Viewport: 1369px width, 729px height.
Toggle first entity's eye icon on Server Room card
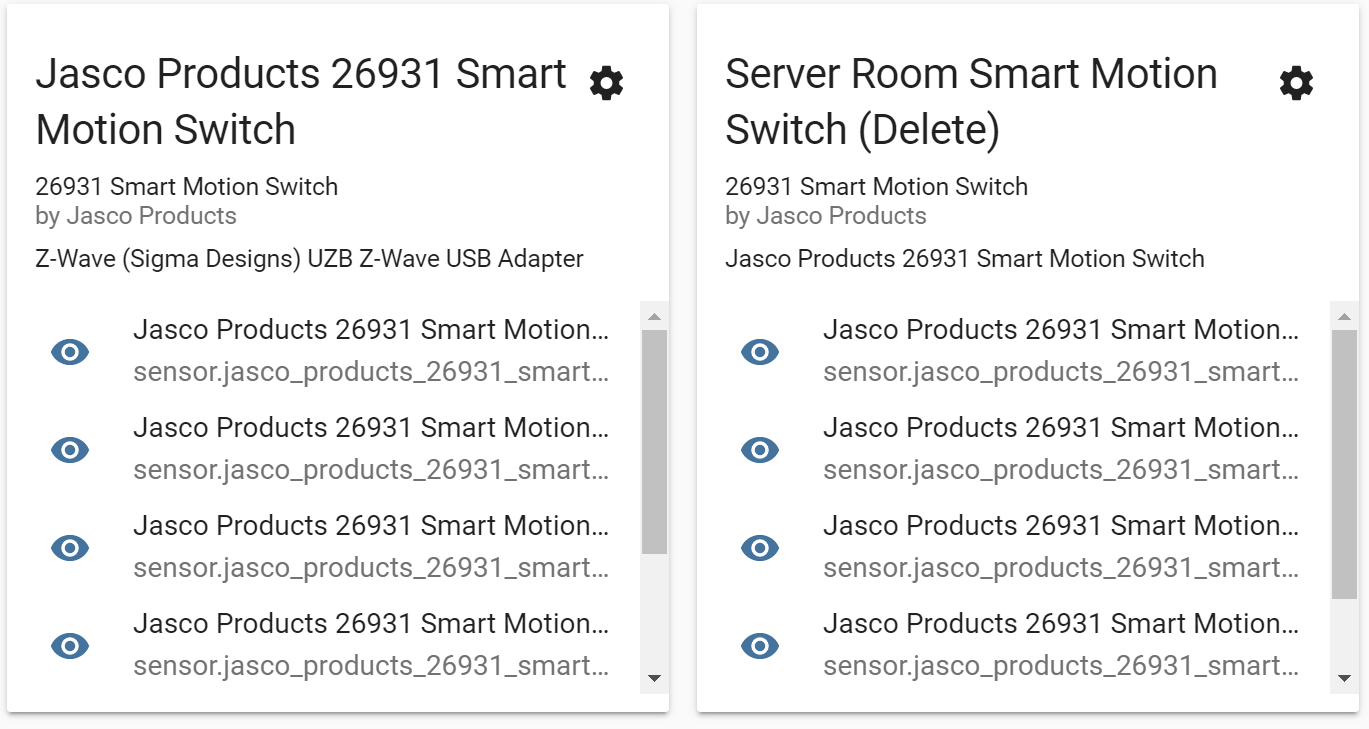[x=760, y=352]
